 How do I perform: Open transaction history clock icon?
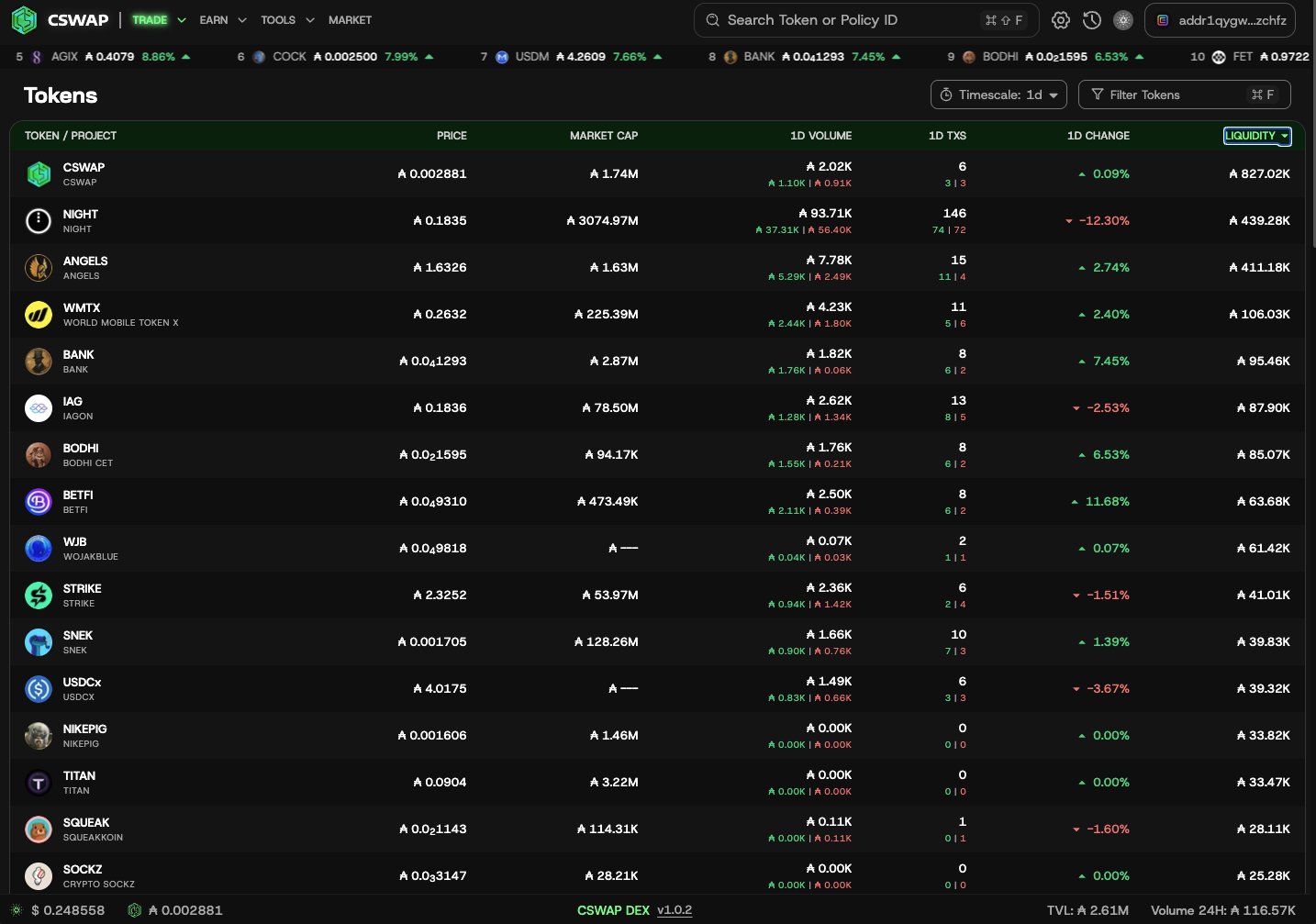pyautogui.click(x=1092, y=20)
